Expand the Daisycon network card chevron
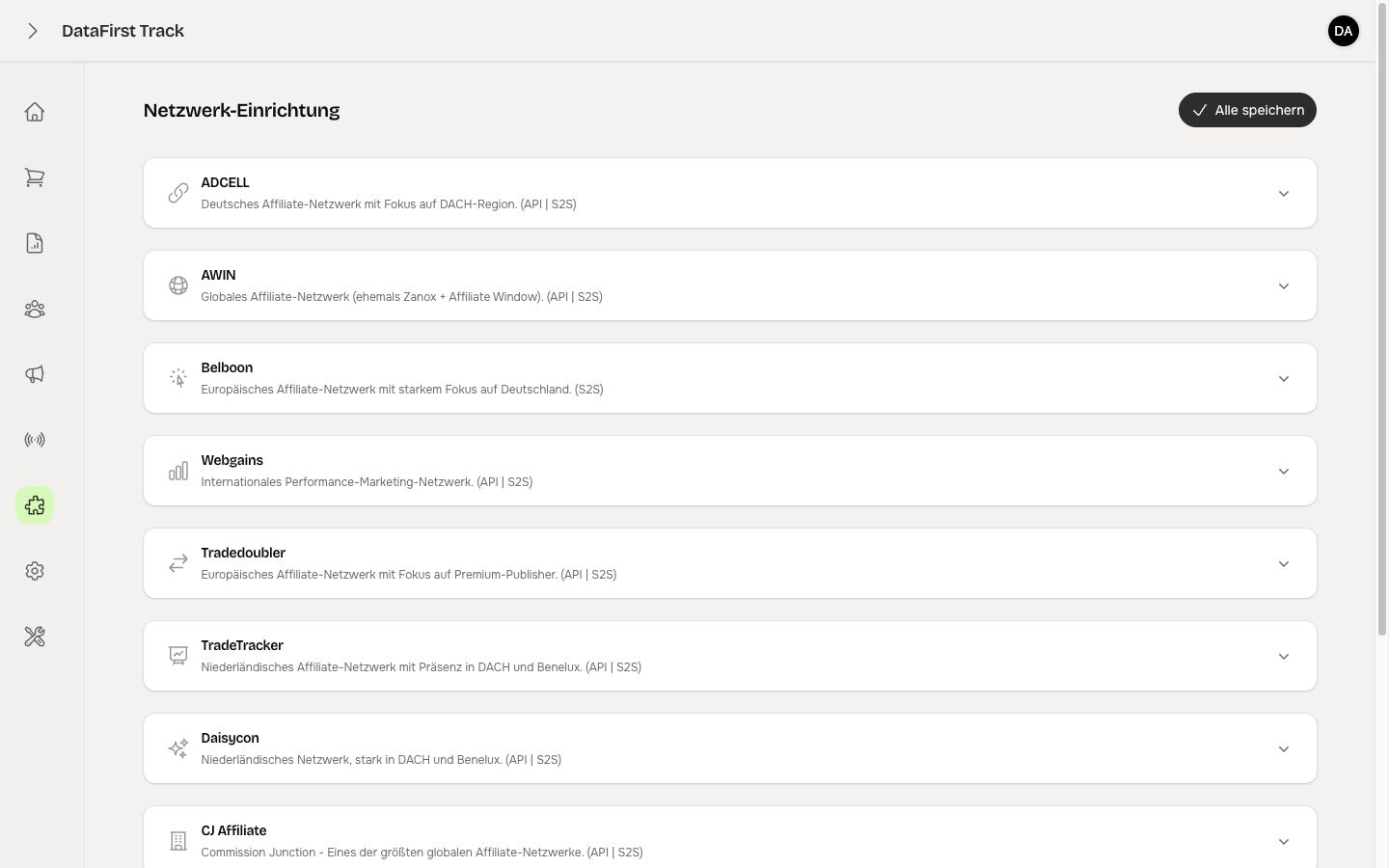The height and width of the screenshot is (868, 1389). (x=1284, y=749)
